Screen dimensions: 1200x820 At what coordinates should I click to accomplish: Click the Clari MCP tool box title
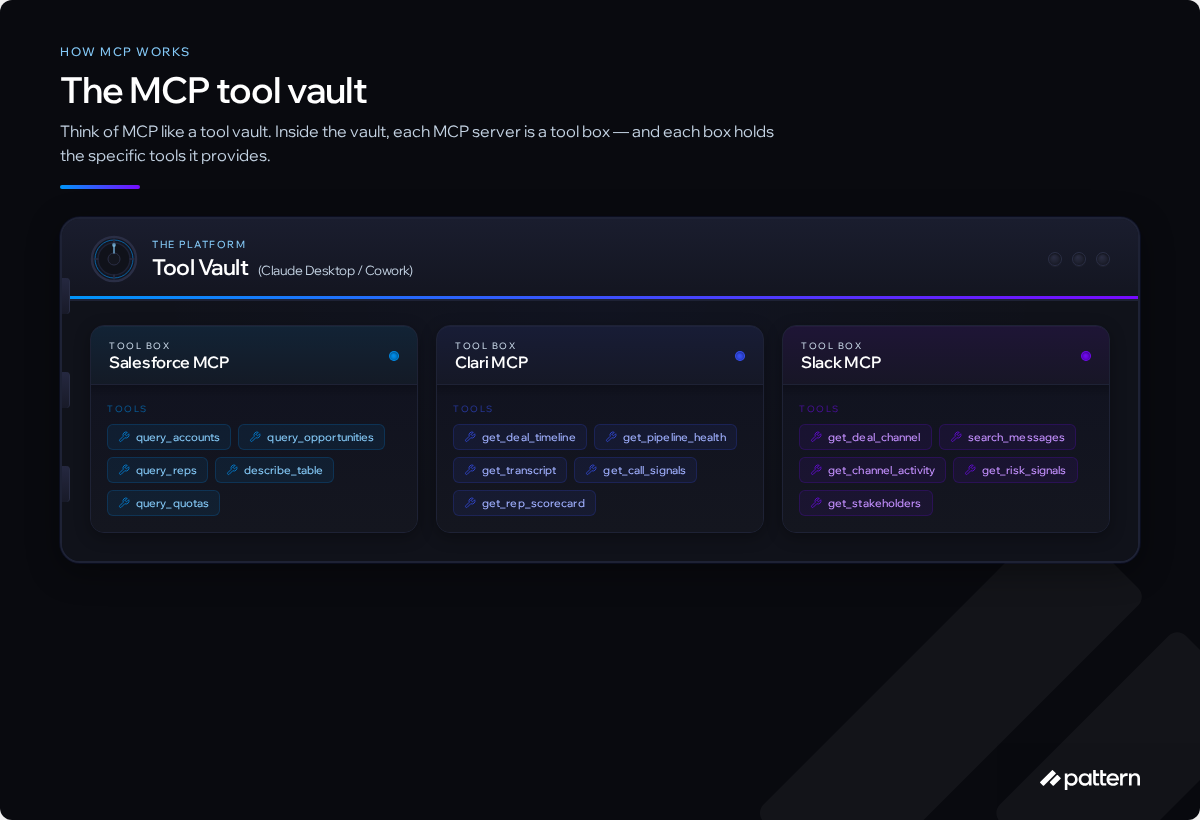[x=491, y=362]
